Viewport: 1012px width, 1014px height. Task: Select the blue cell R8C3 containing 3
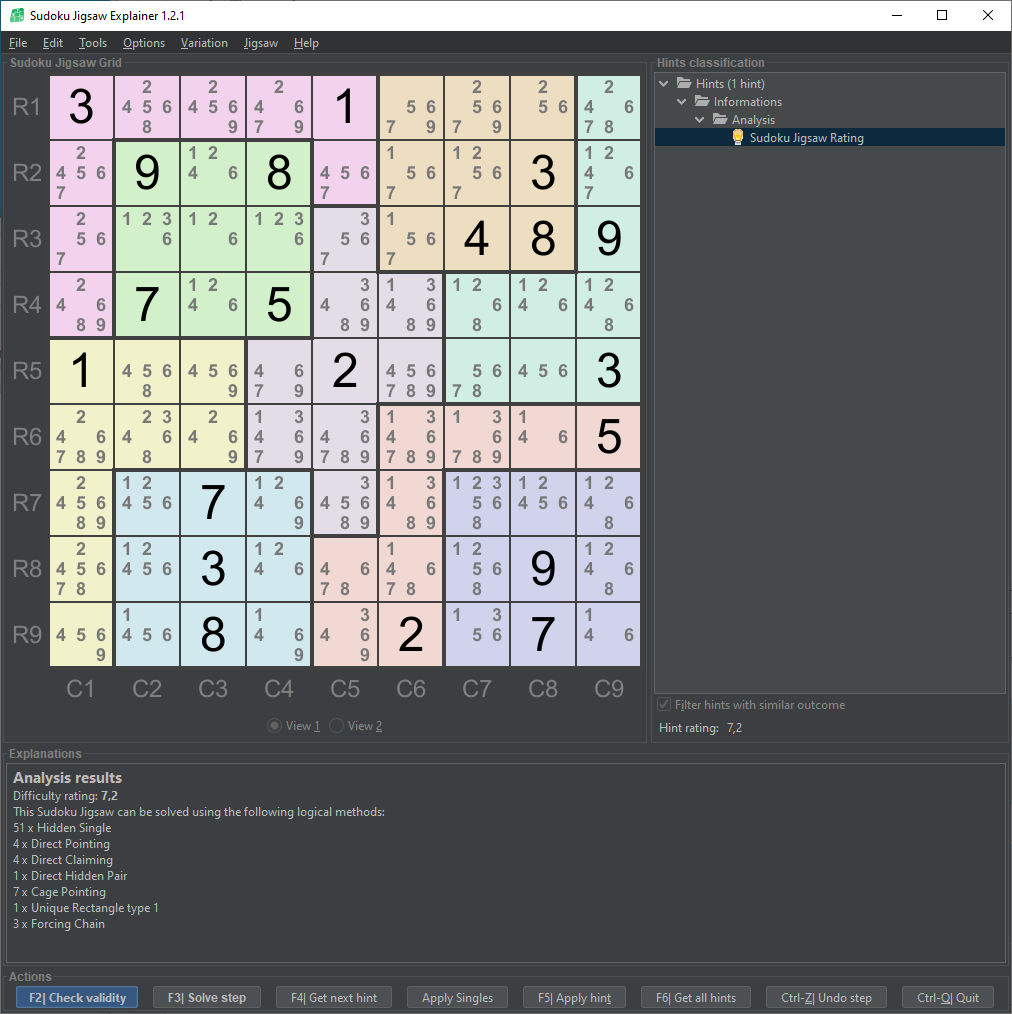coord(213,568)
